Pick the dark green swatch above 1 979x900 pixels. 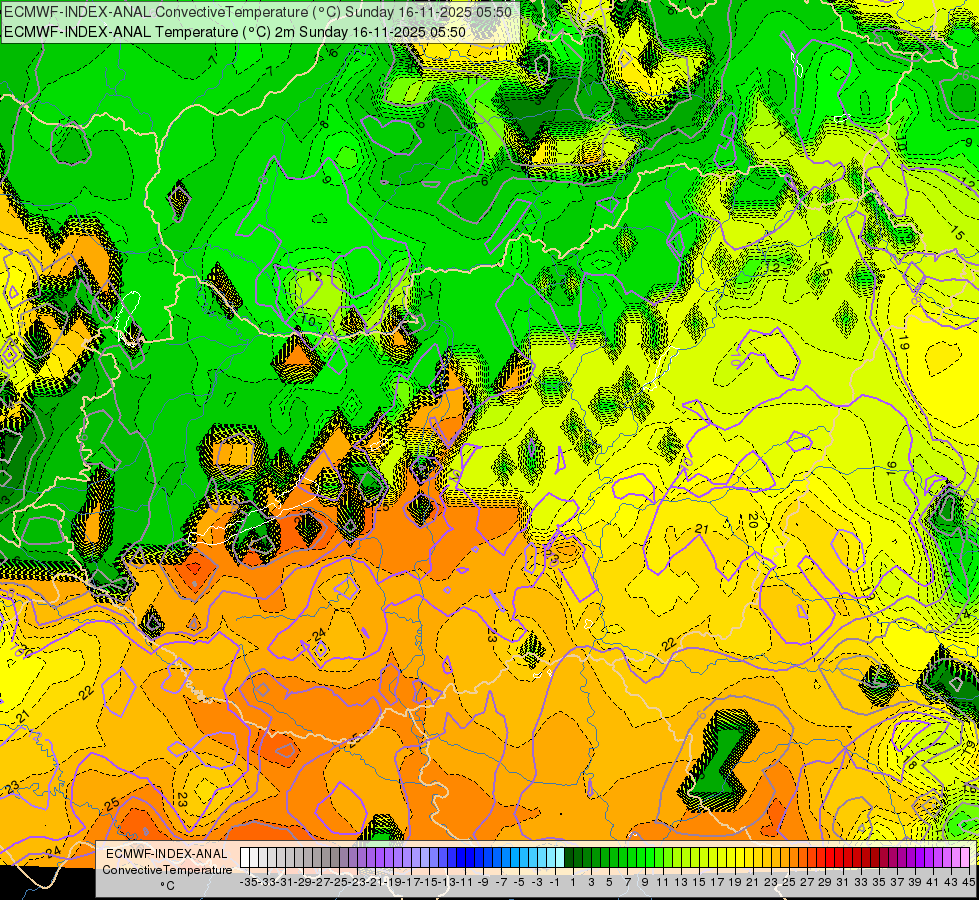[x=569, y=858]
